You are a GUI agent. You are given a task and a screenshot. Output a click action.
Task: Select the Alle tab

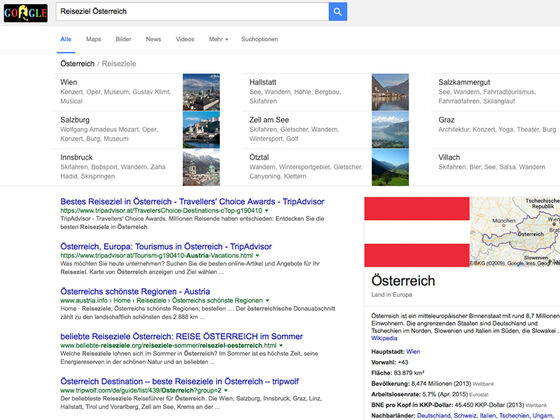pos(66,39)
